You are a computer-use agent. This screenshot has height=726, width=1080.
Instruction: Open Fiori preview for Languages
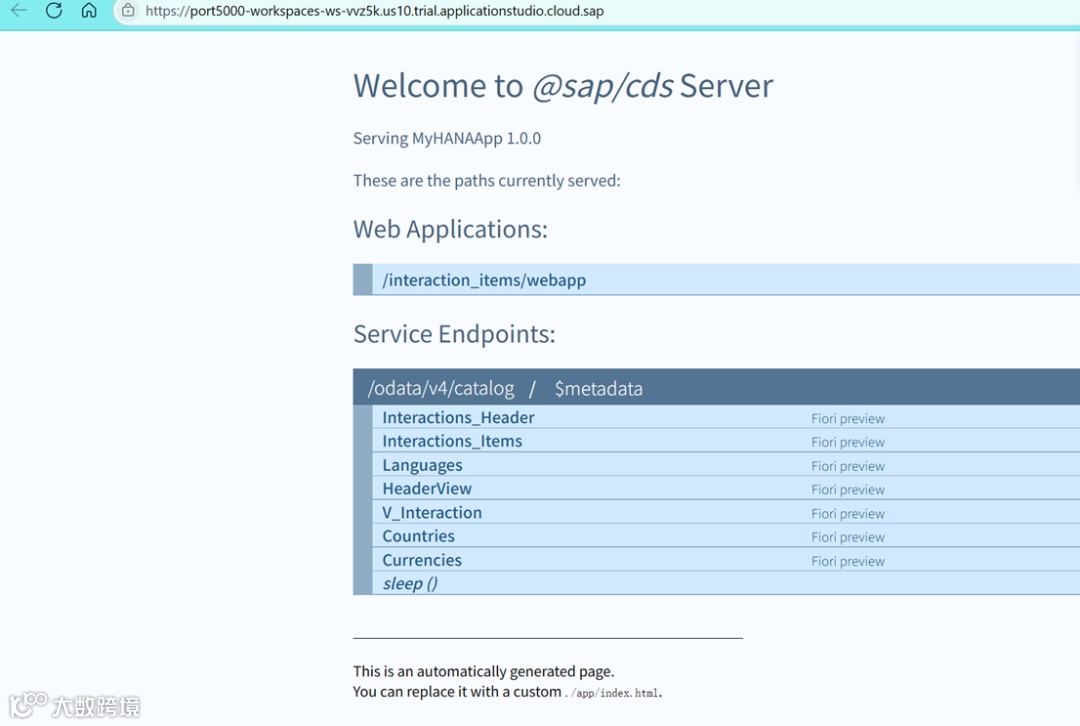click(848, 466)
